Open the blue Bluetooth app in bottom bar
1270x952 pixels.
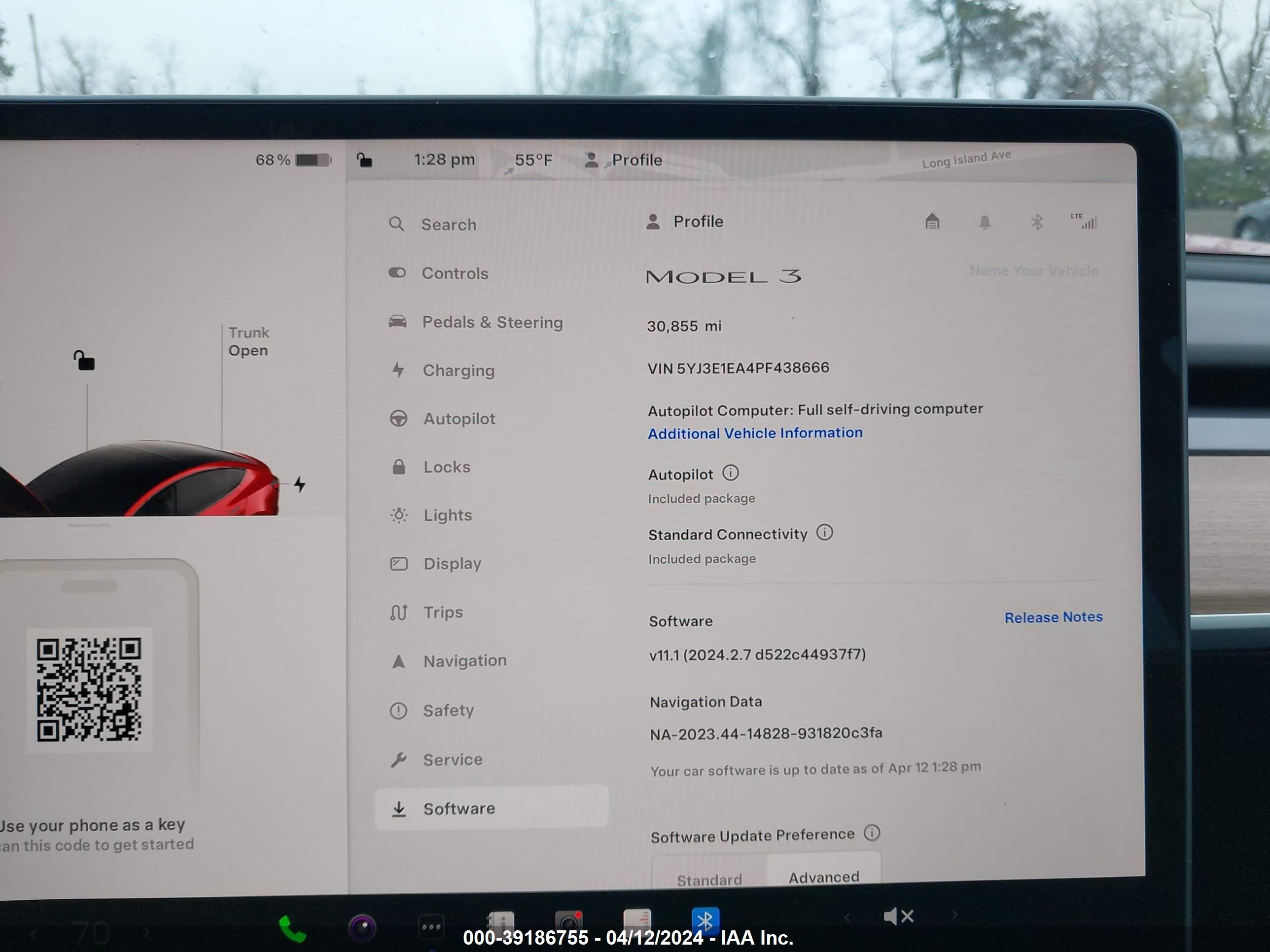point(705,920)
